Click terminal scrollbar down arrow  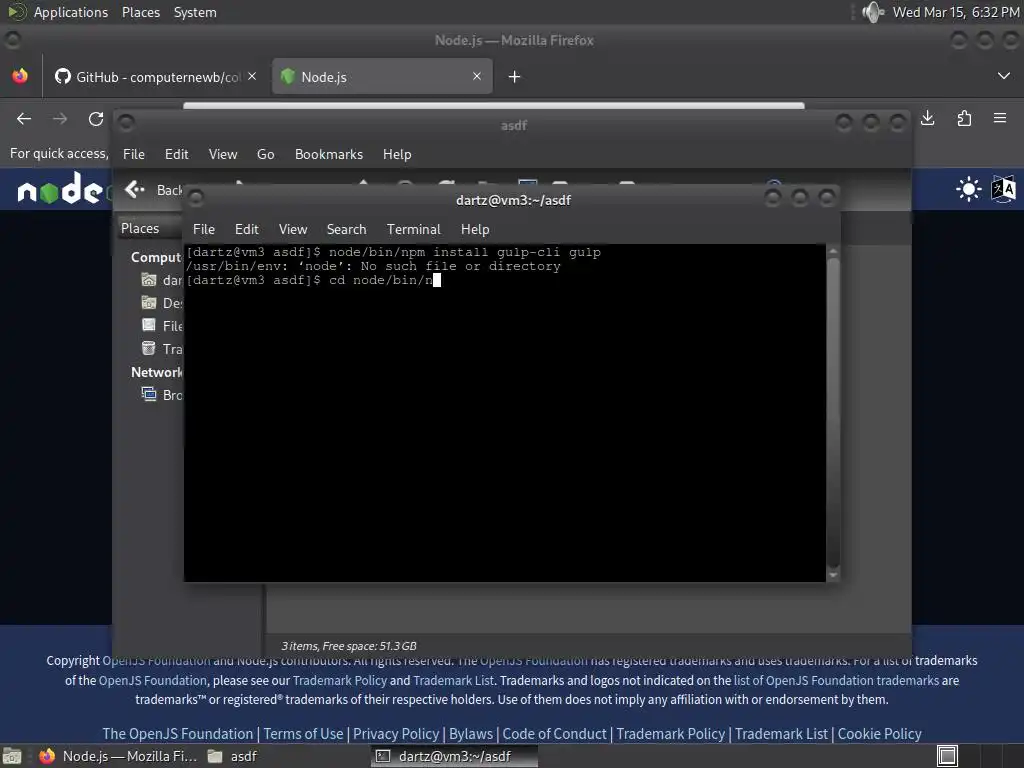click(x=833, y=575)
